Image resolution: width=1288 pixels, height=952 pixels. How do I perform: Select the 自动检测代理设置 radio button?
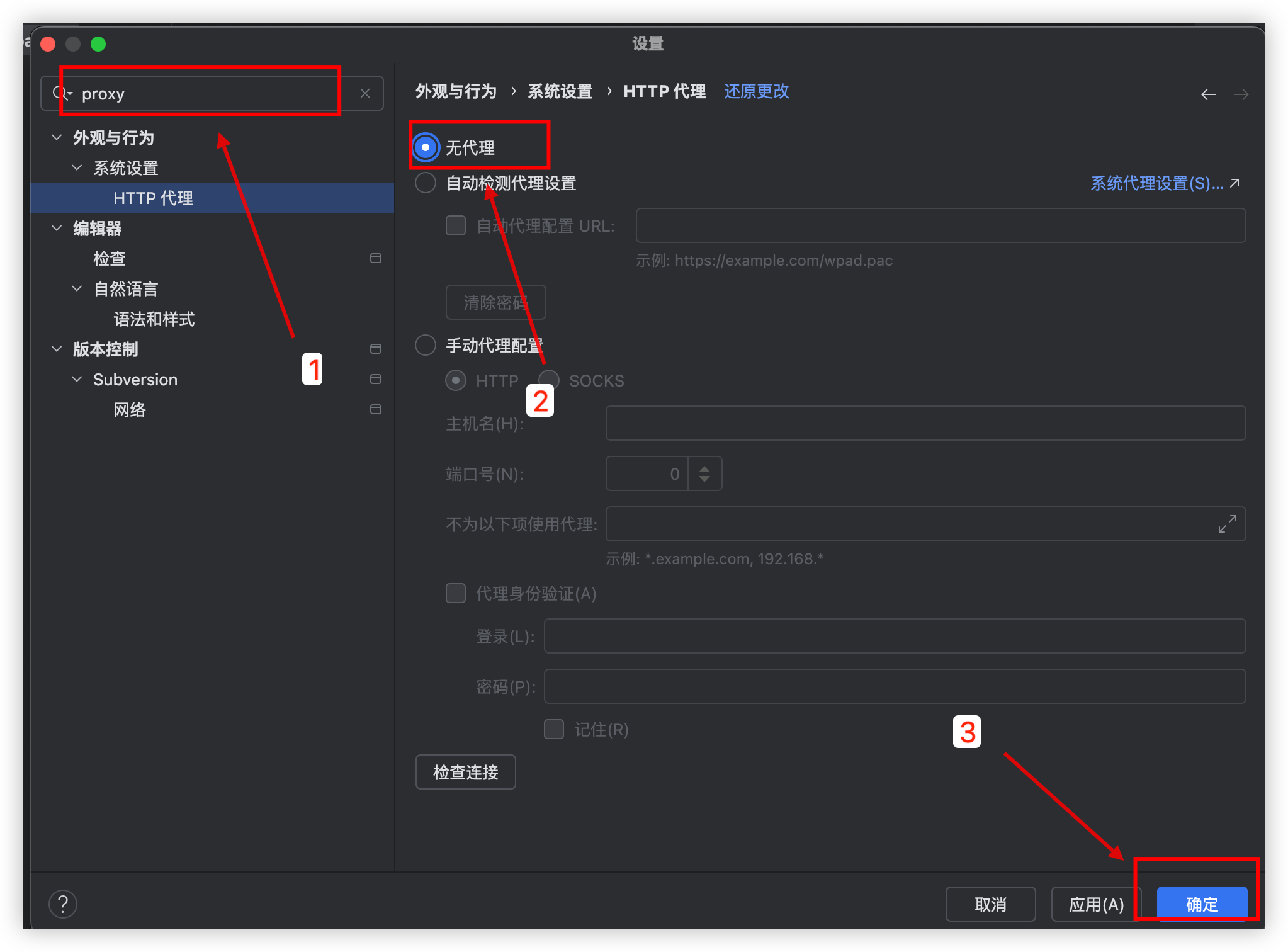[x=426, y=183]
